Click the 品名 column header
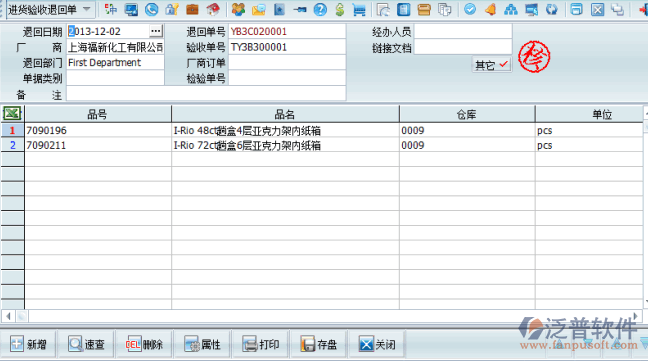This screenshot has width=648, height=361. coord(285,114)
